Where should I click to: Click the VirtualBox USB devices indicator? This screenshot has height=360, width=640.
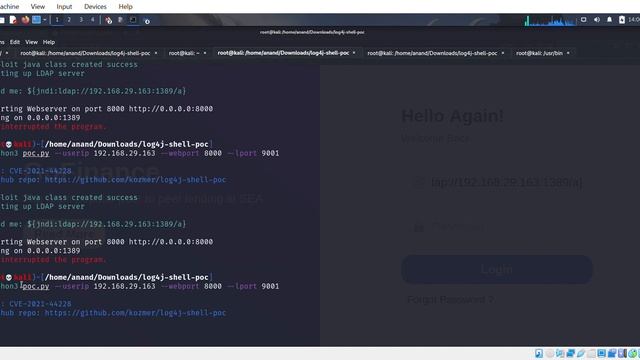(x=581, y=353)
